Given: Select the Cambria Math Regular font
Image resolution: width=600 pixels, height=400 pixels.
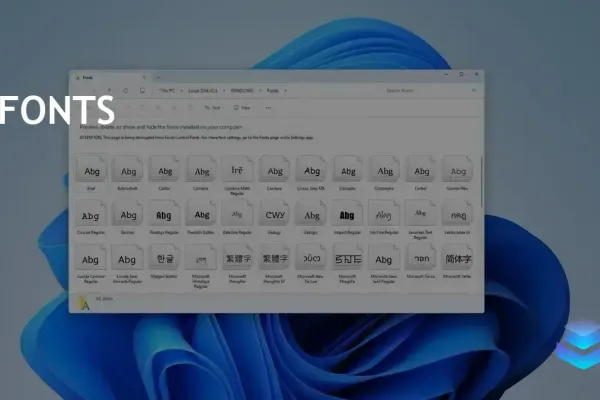Looking at the screenshot, I should tap(237, 169).
